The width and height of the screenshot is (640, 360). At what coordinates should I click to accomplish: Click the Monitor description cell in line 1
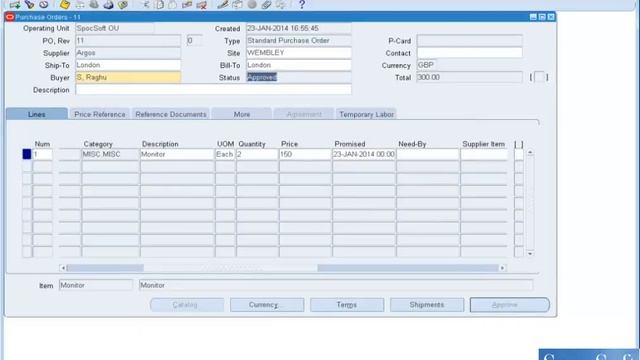click(x=177, y=154)
